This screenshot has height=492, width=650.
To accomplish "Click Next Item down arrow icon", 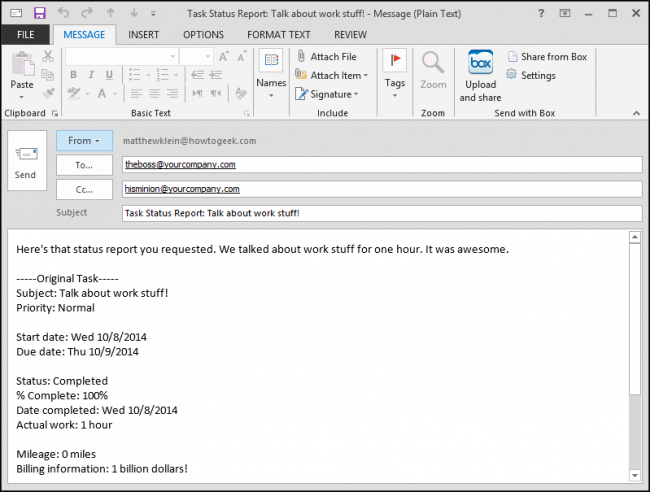I will (134, 13).
